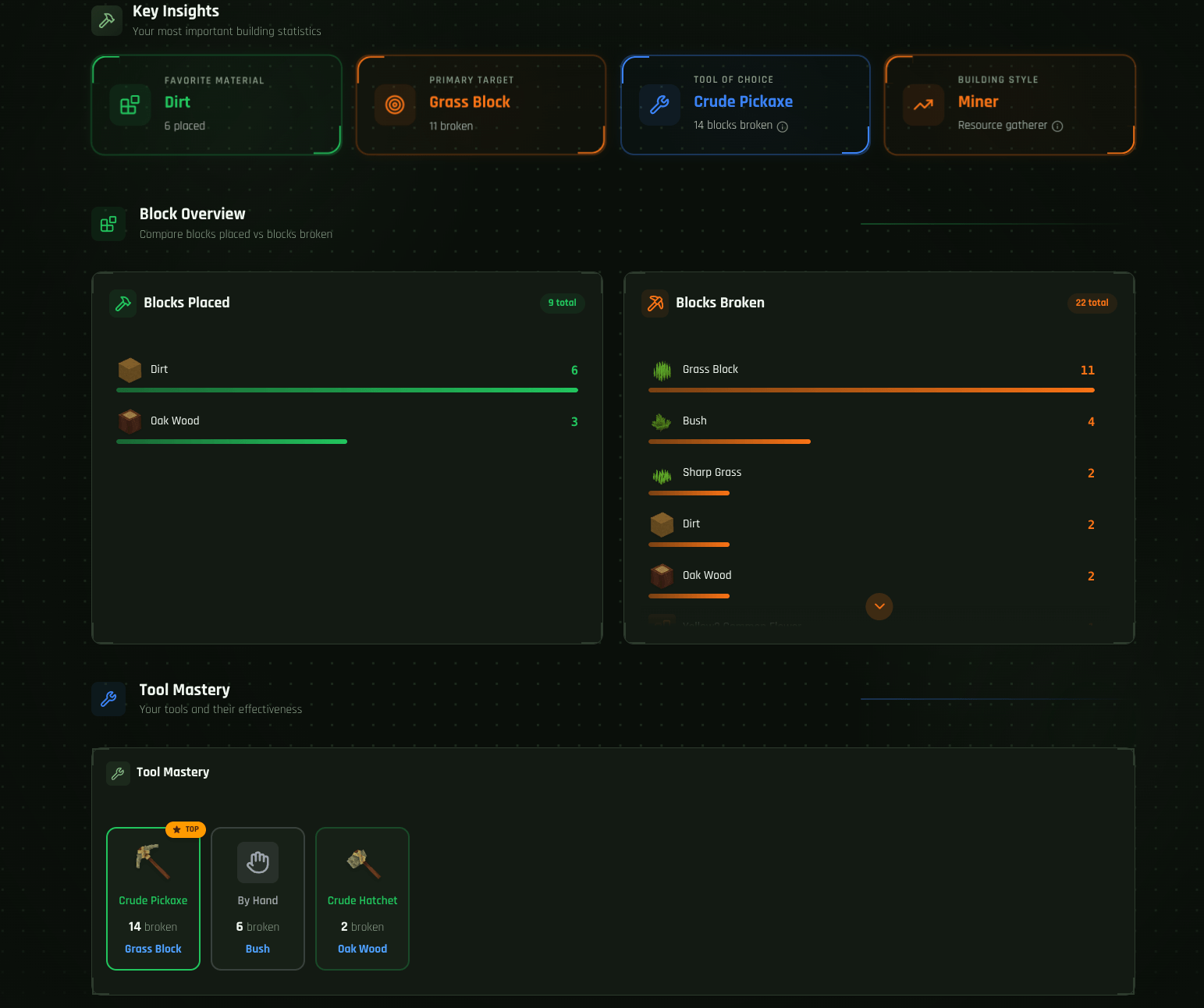Click the TOP star badge on Crude Pickaxe

[186, 829]
